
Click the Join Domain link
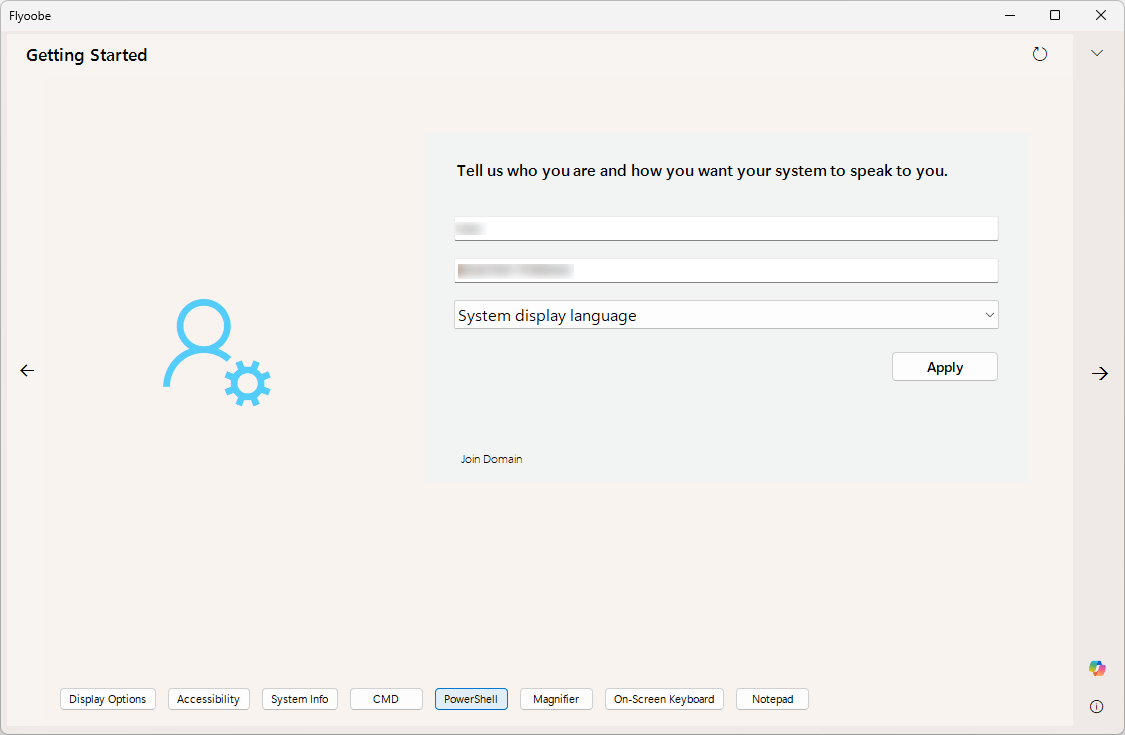click(491, 459)
